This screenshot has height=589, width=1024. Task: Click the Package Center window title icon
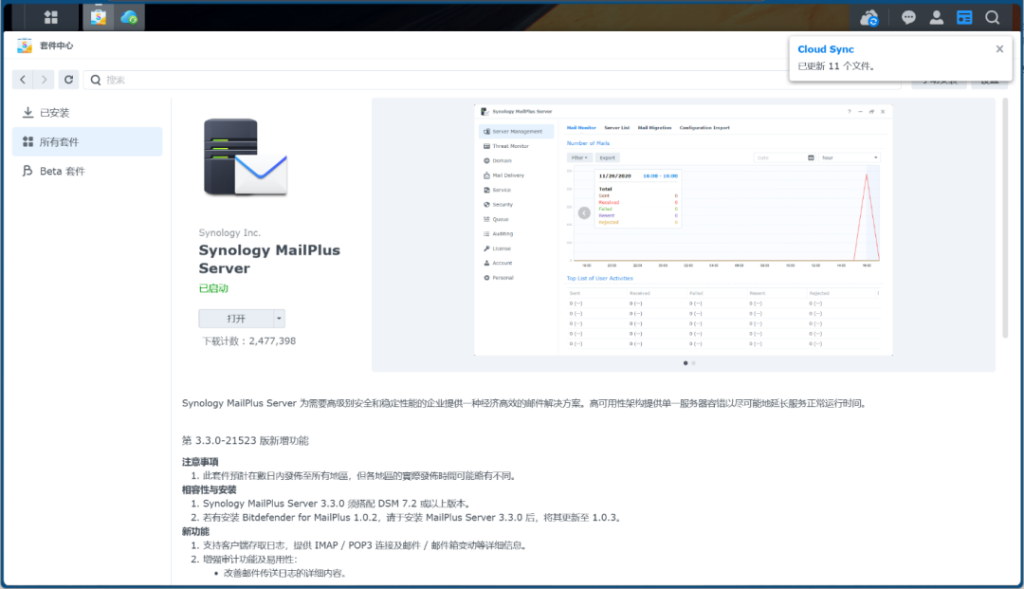click(x=25, y=46)
